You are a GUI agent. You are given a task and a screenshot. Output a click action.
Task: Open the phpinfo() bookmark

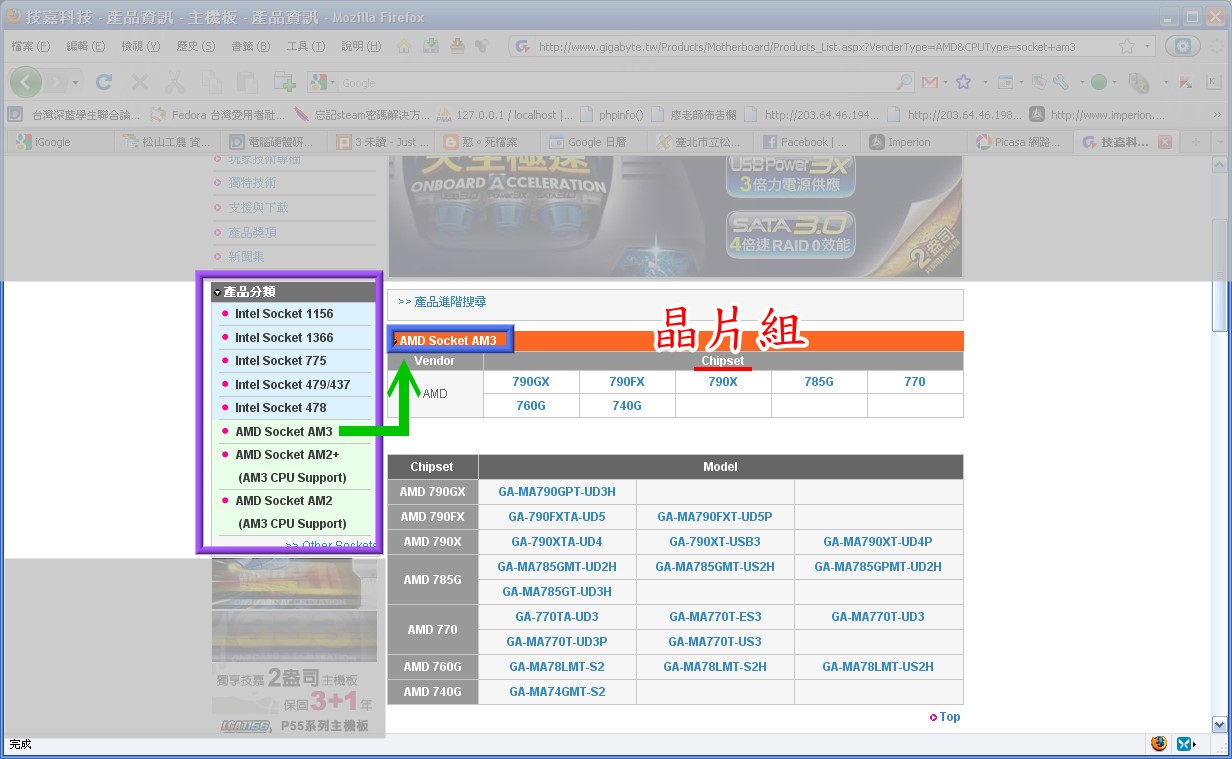(x=612, y=115)
